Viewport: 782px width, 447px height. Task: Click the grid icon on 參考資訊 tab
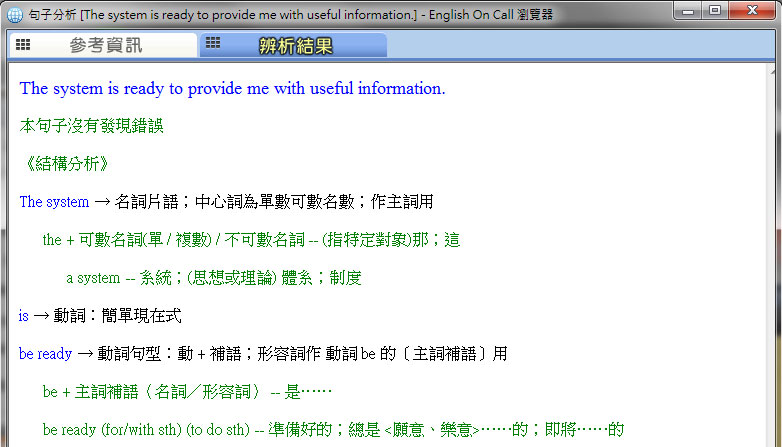(x=23, y=45)
